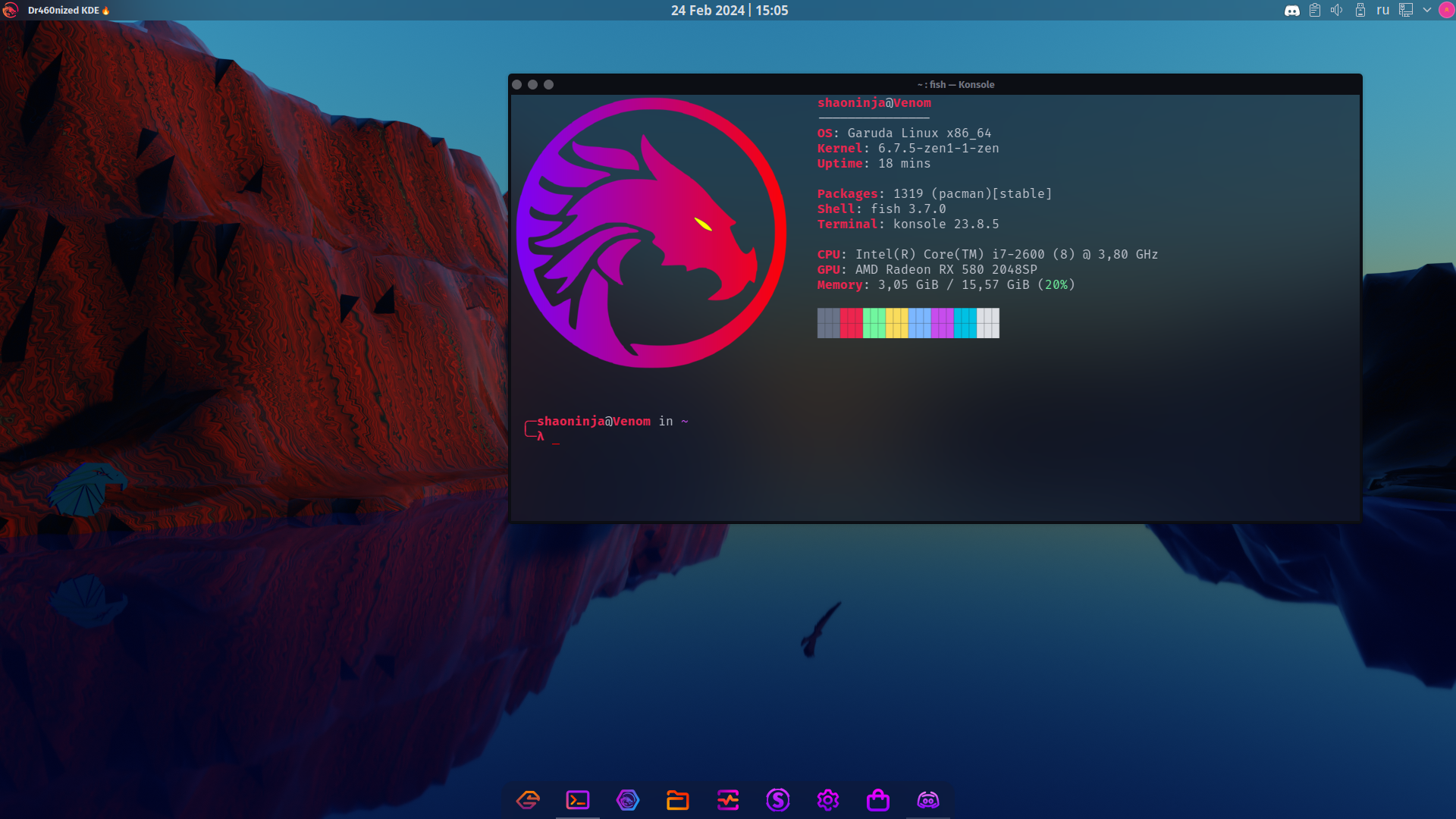Open the clipboard tray applet
Viewport: 1456px width, 819px height.
(x=1315, y=11)
